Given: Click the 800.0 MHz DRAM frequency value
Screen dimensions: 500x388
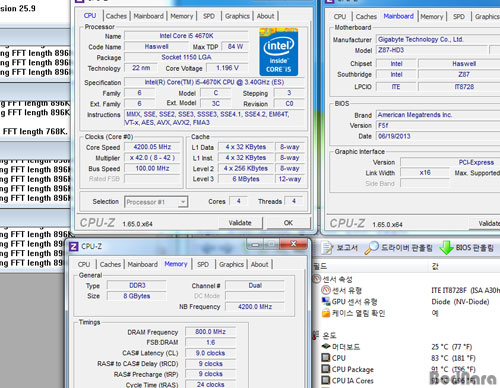Looking at the screenshot, I should (210, 332).
